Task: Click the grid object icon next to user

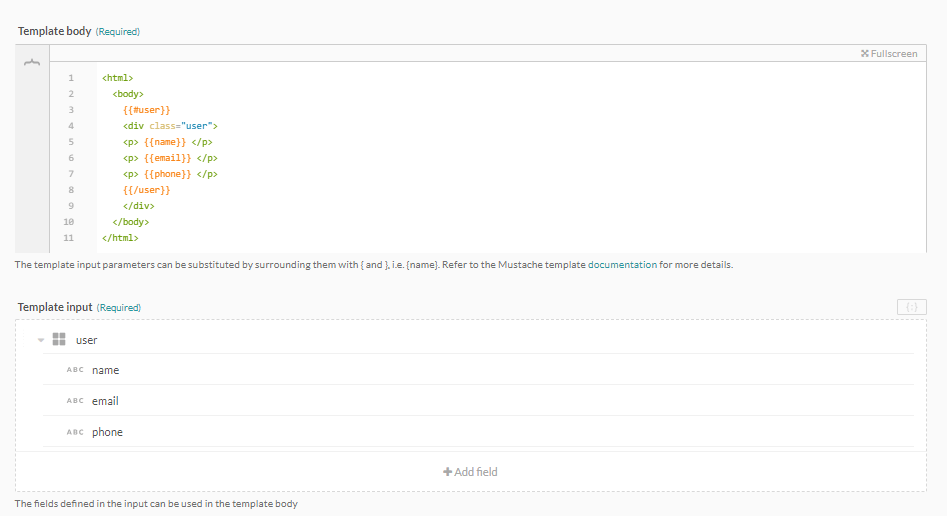Action: [59, 340]
